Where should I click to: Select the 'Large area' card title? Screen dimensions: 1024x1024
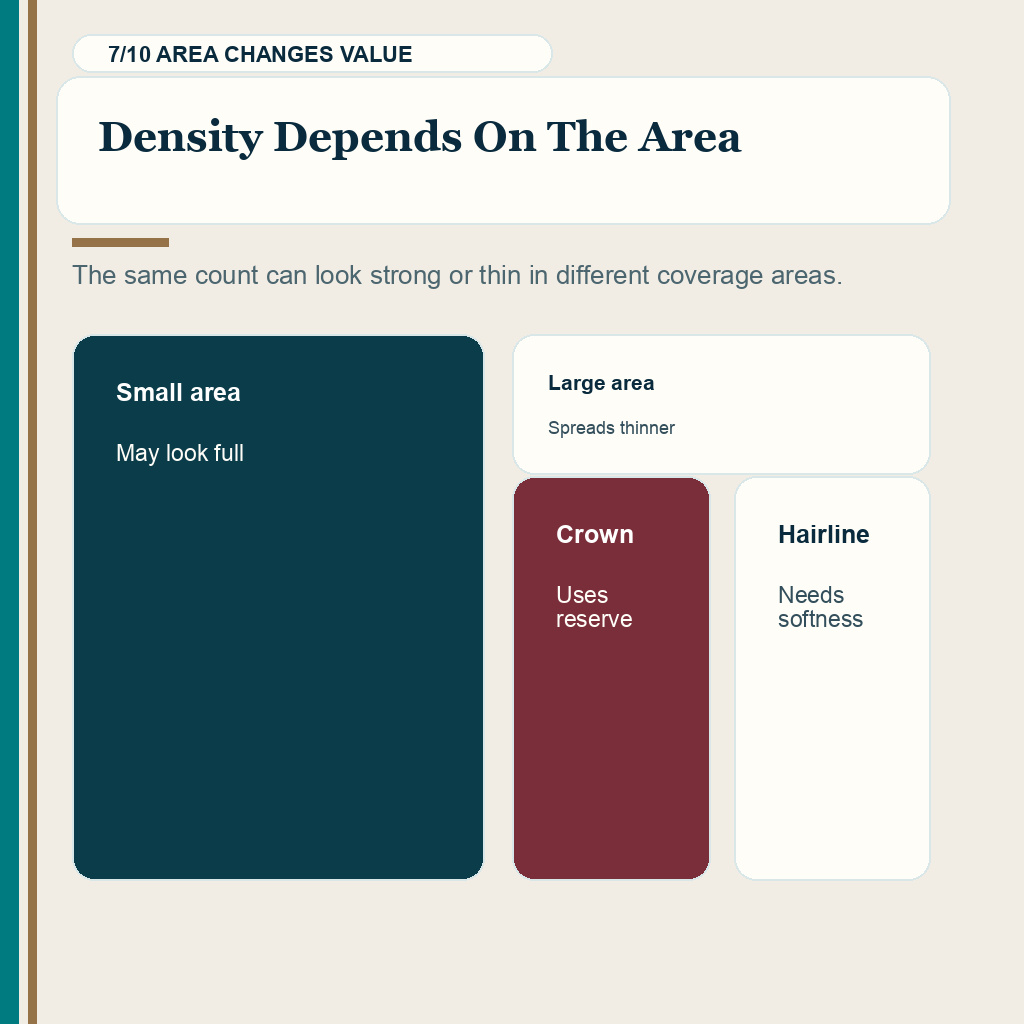(x=601, y=383)
